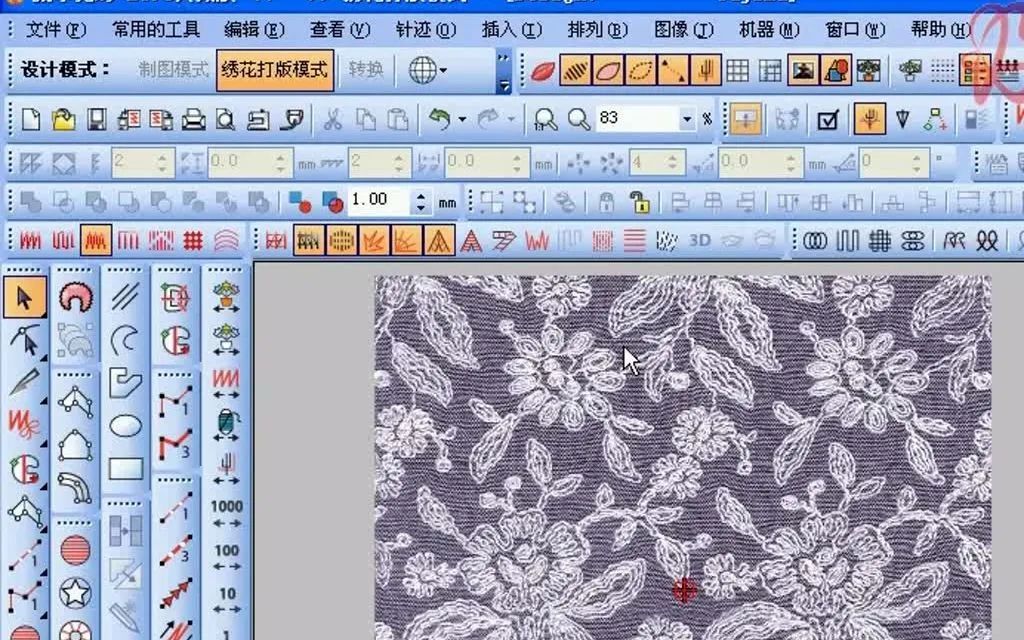This screenshot has height=640, width=1024.
Task: Click the stepper arrows of 1.00 mm field
Action: coord(421,202)
